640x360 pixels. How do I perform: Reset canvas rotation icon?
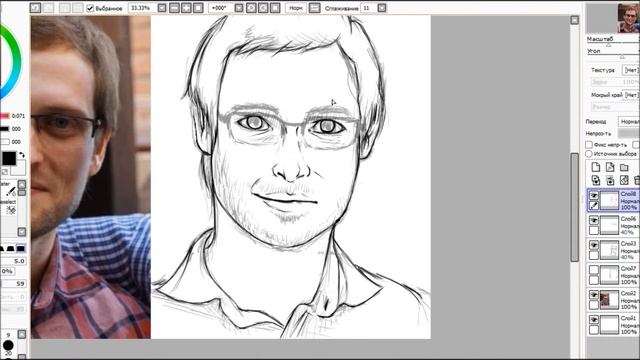[275, 8]
